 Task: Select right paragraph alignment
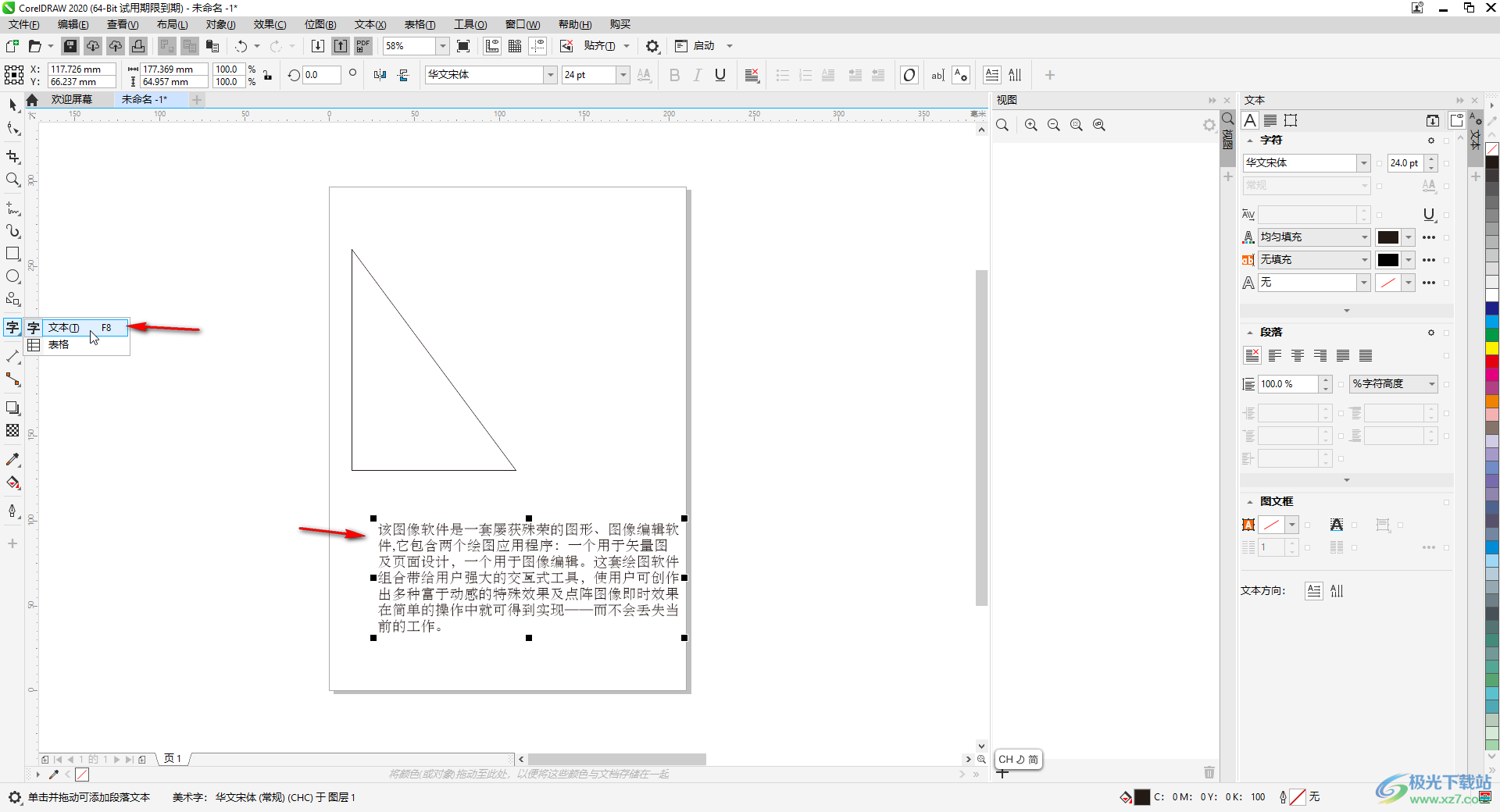[x=1320, y=356]
